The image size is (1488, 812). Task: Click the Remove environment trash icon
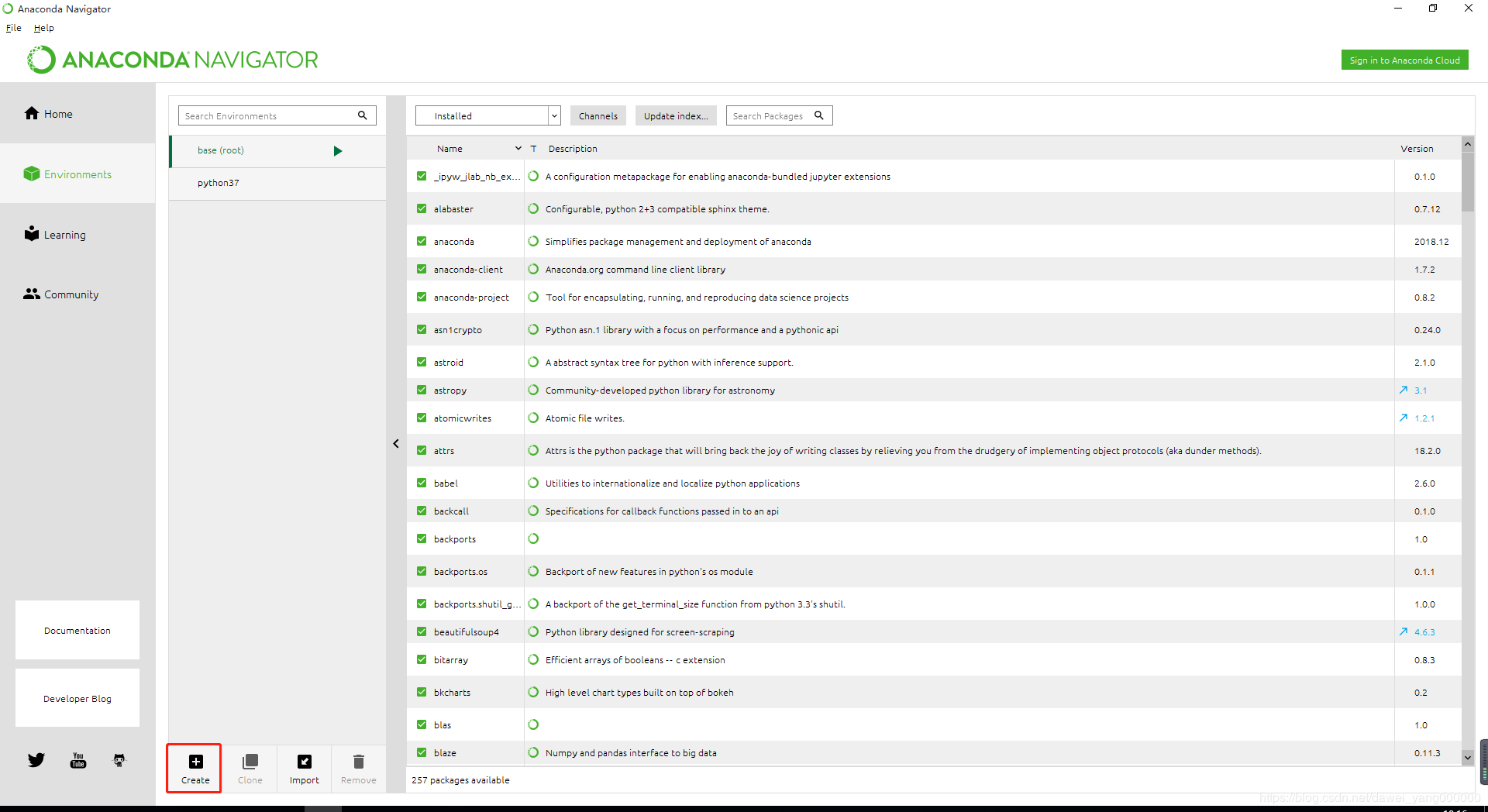click(x=359, y=762)
